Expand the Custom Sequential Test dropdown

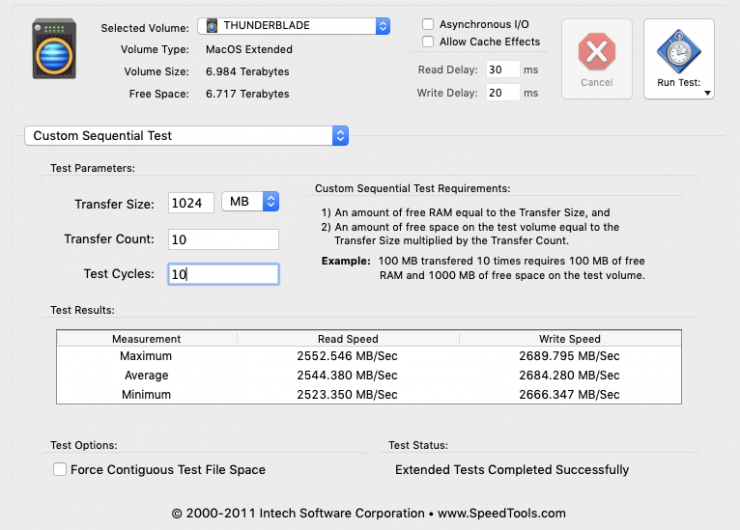(186, 135)
